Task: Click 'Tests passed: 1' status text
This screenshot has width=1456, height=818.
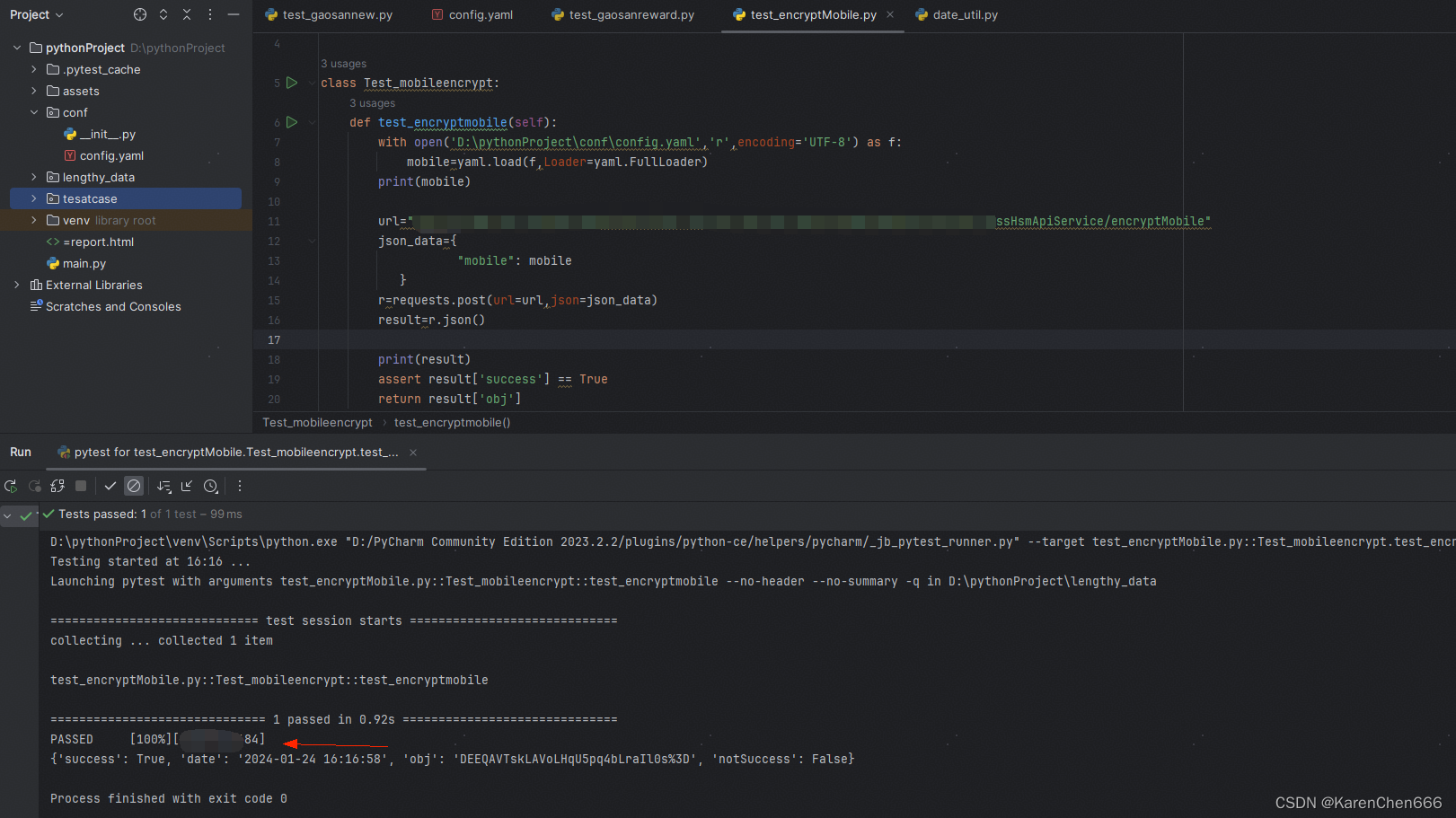Action: pos(102,515)
